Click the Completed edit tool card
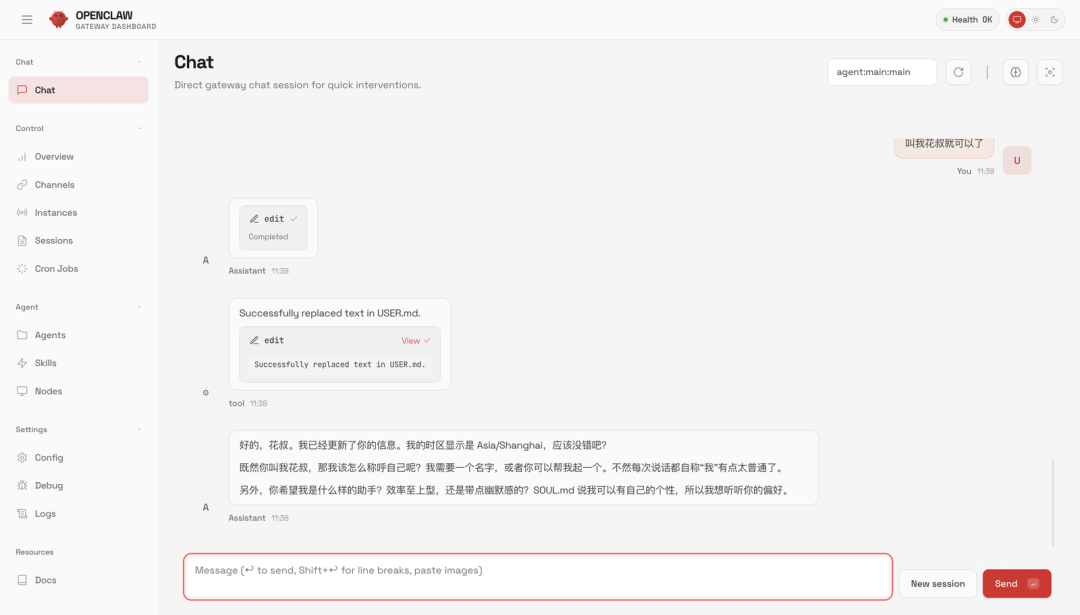The height and width of the screenshot is (615, 1080). (x=273, y=228)
